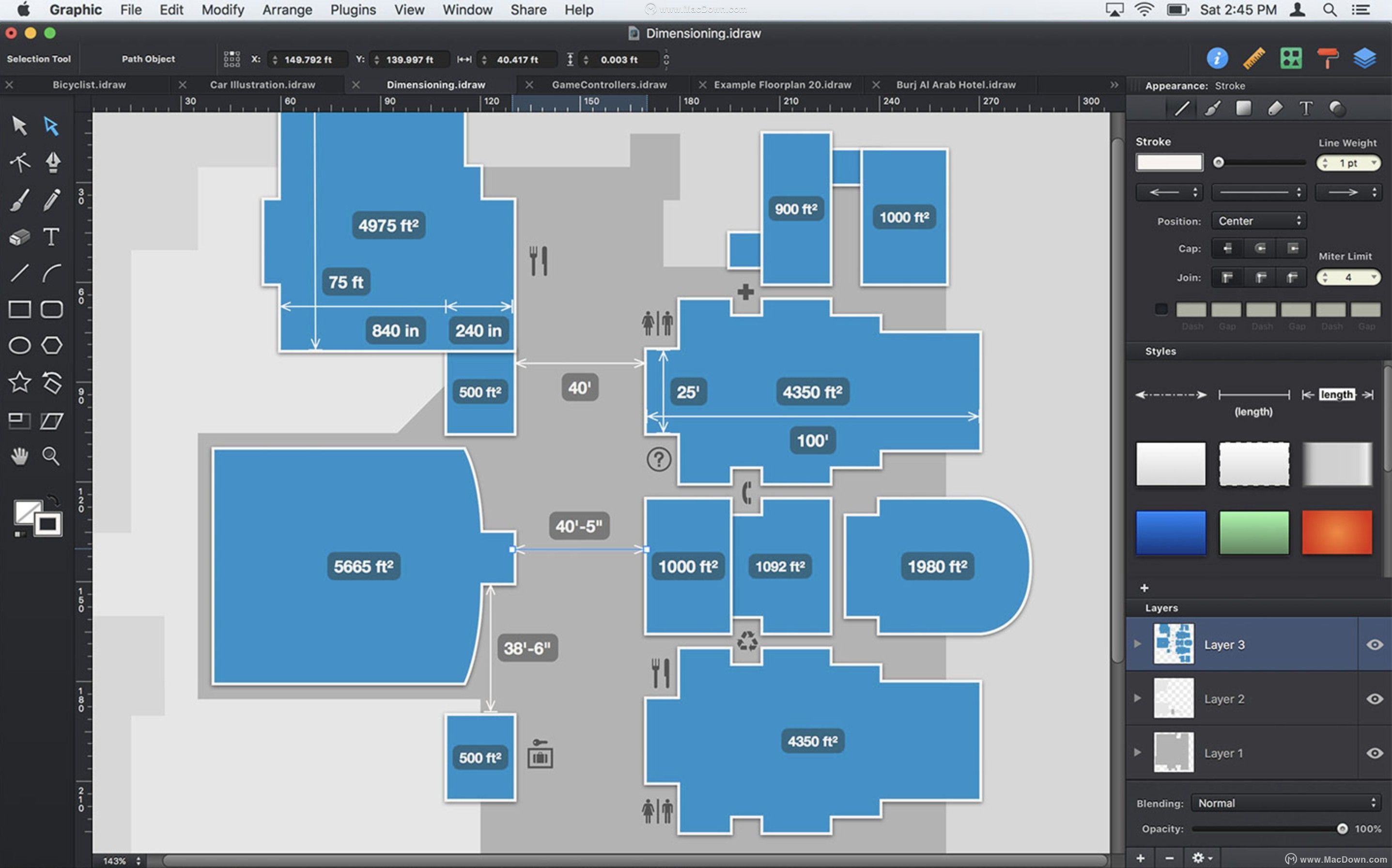The height and width of the screenshot is (868, 1392).
Task: Select the Zoom magnifier tool
Action: click(x=51, y=456)
